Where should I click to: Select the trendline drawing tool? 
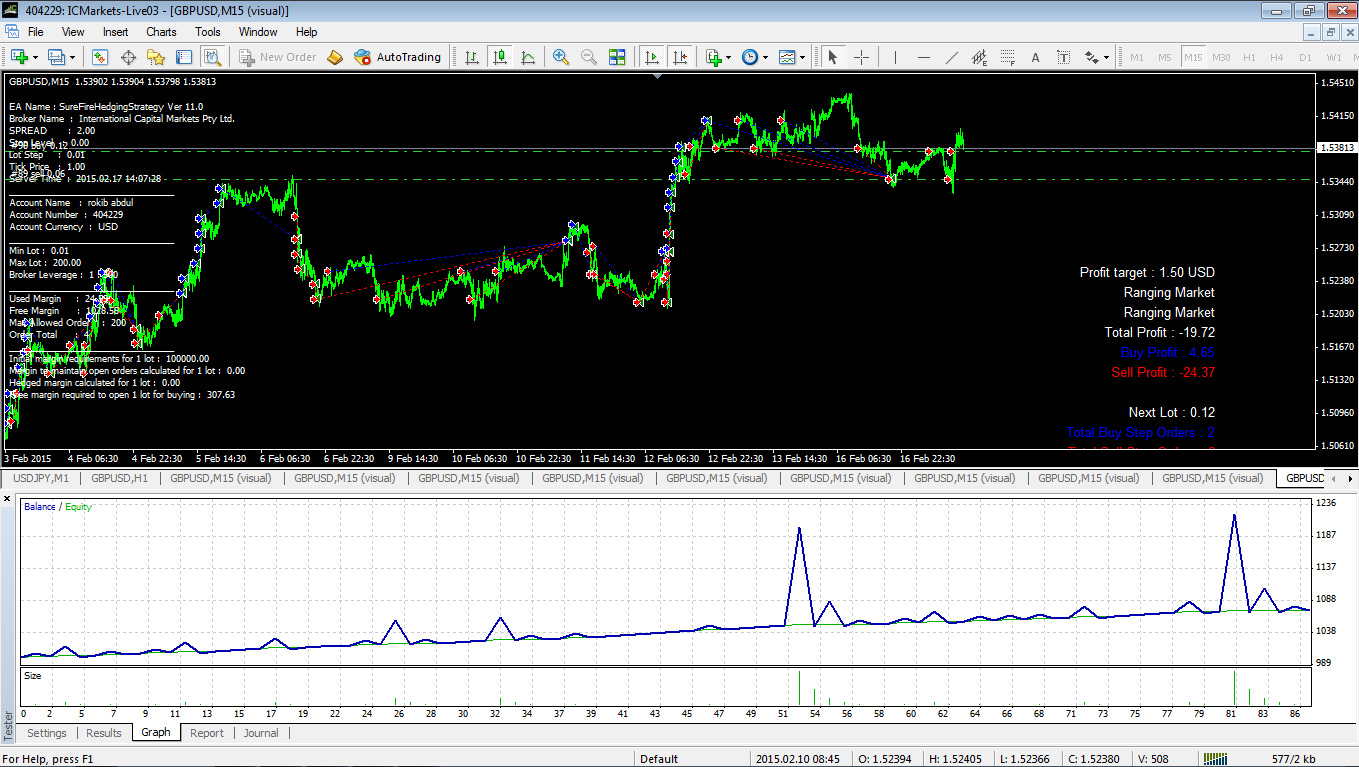click(951, 57)
